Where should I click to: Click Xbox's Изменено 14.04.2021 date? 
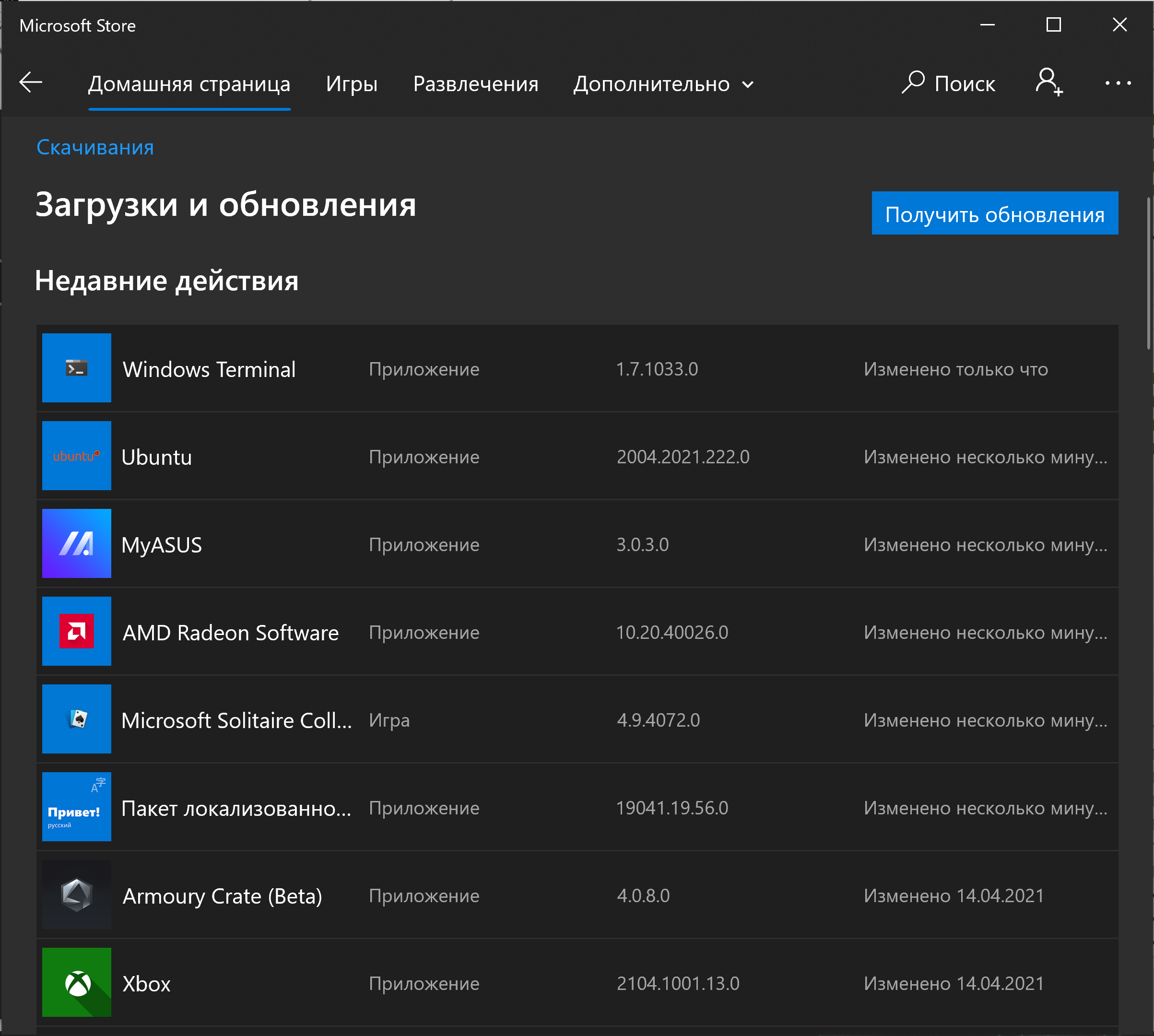pos(954,983)
